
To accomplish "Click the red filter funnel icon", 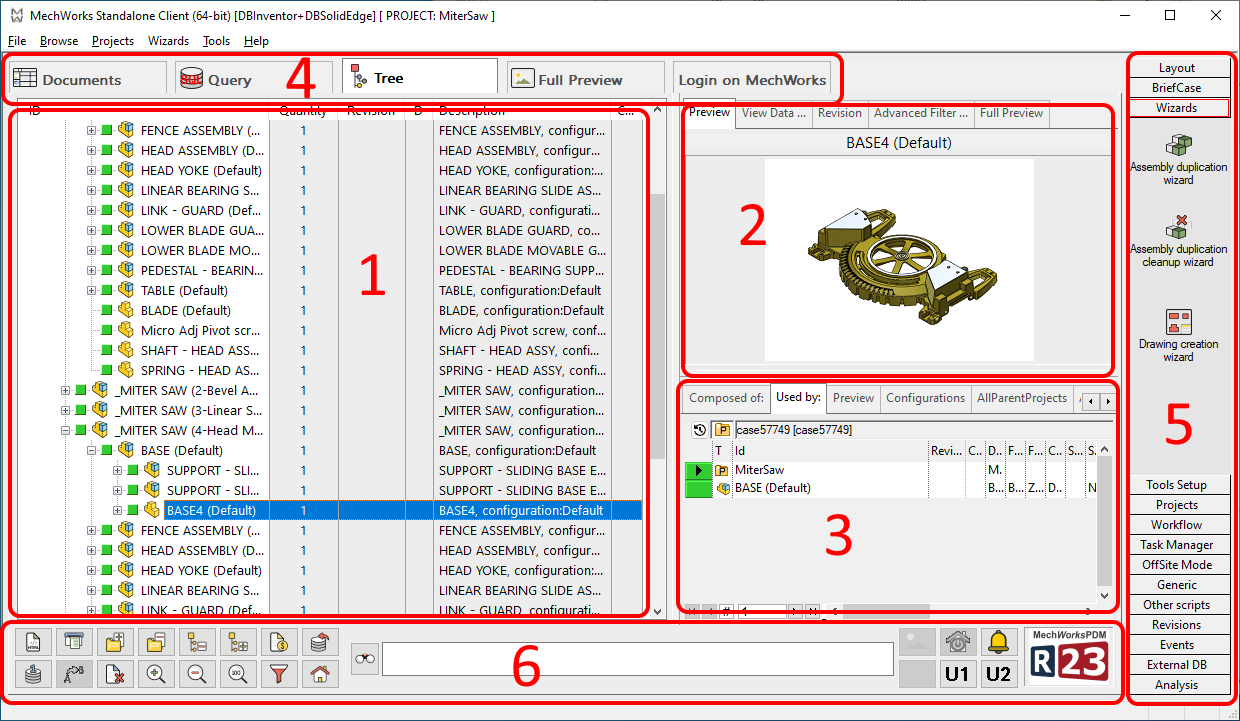I will [x=280, y=674].
